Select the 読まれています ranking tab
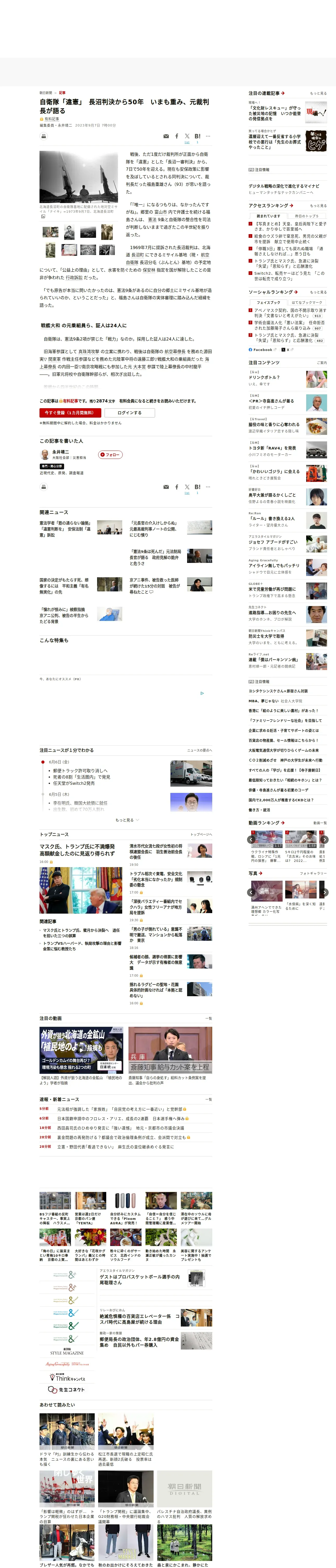 (x=268, y=216)
